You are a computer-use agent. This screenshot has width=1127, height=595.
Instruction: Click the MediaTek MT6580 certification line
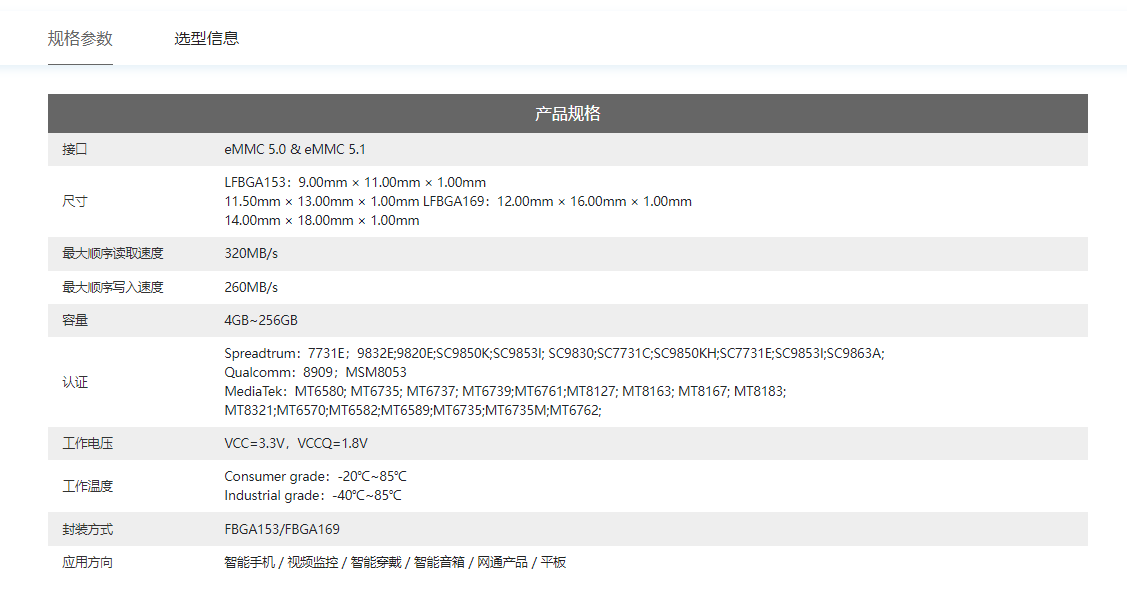coord(505,392)
